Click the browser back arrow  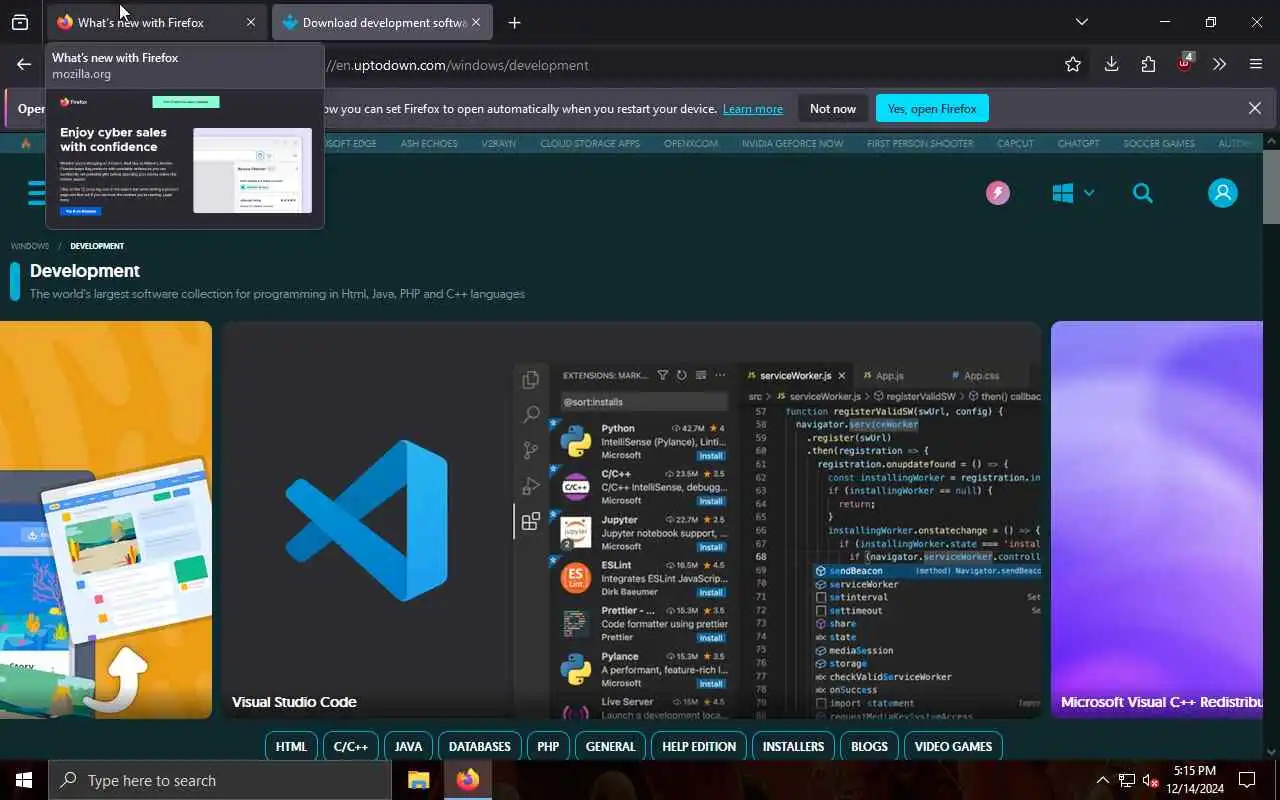coord(24,65)
